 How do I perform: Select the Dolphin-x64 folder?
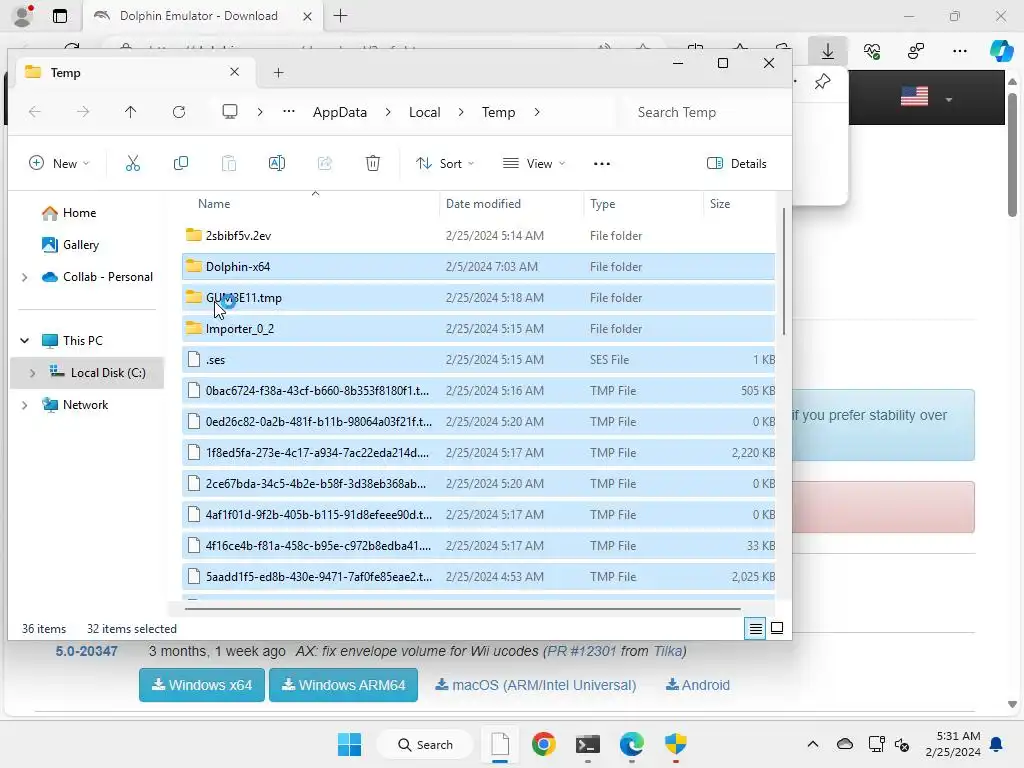tap(478, 266)
